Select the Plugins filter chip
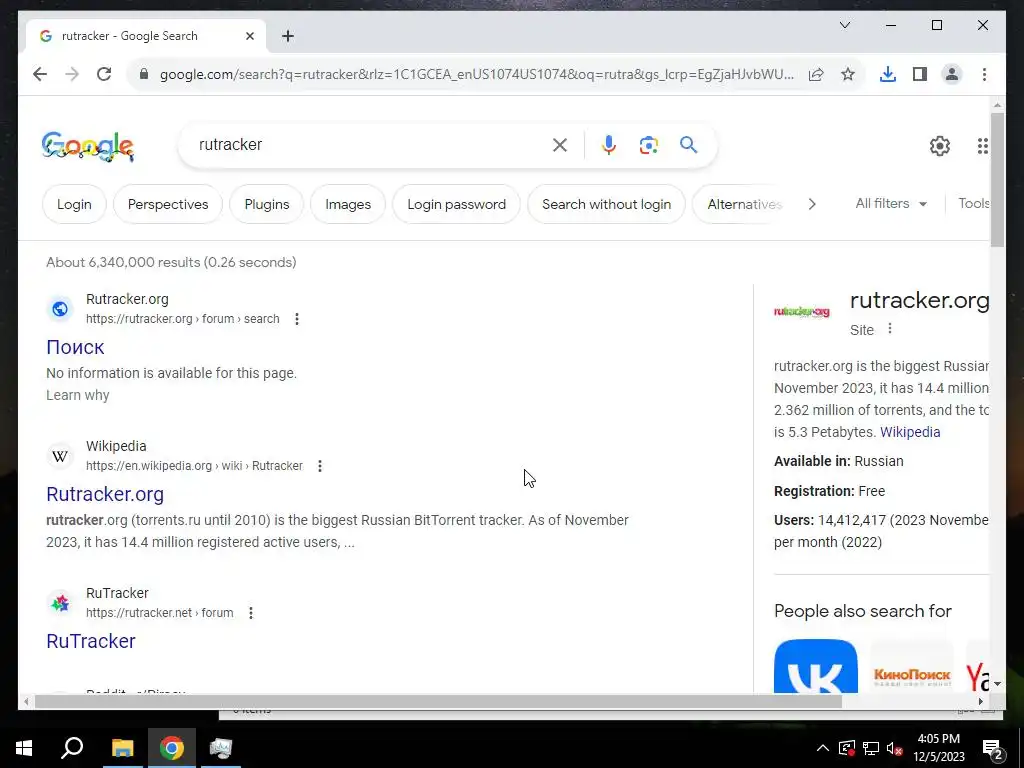Viewport: 1024px width, 768px height. (266, 204)
